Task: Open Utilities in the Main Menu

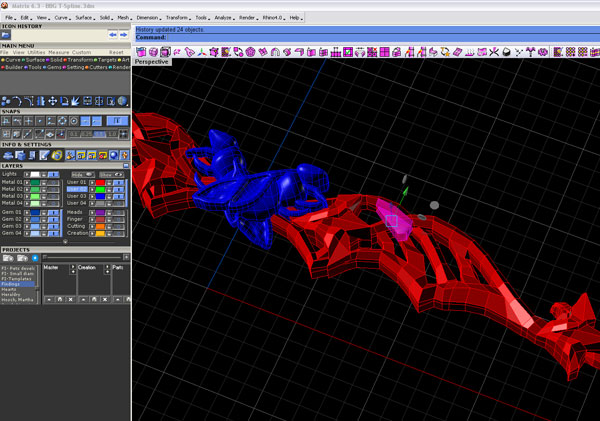Action: pyautogui.click(x=36, y=52)
